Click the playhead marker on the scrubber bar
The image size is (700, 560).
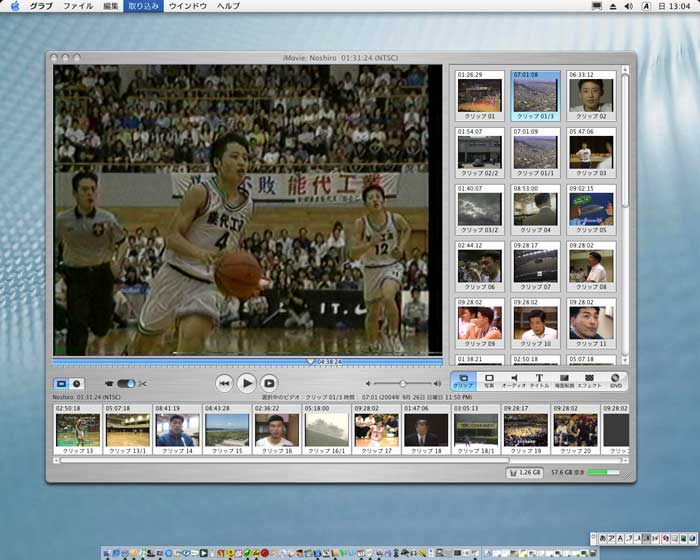pyautogui.click(x=310, y=361)
